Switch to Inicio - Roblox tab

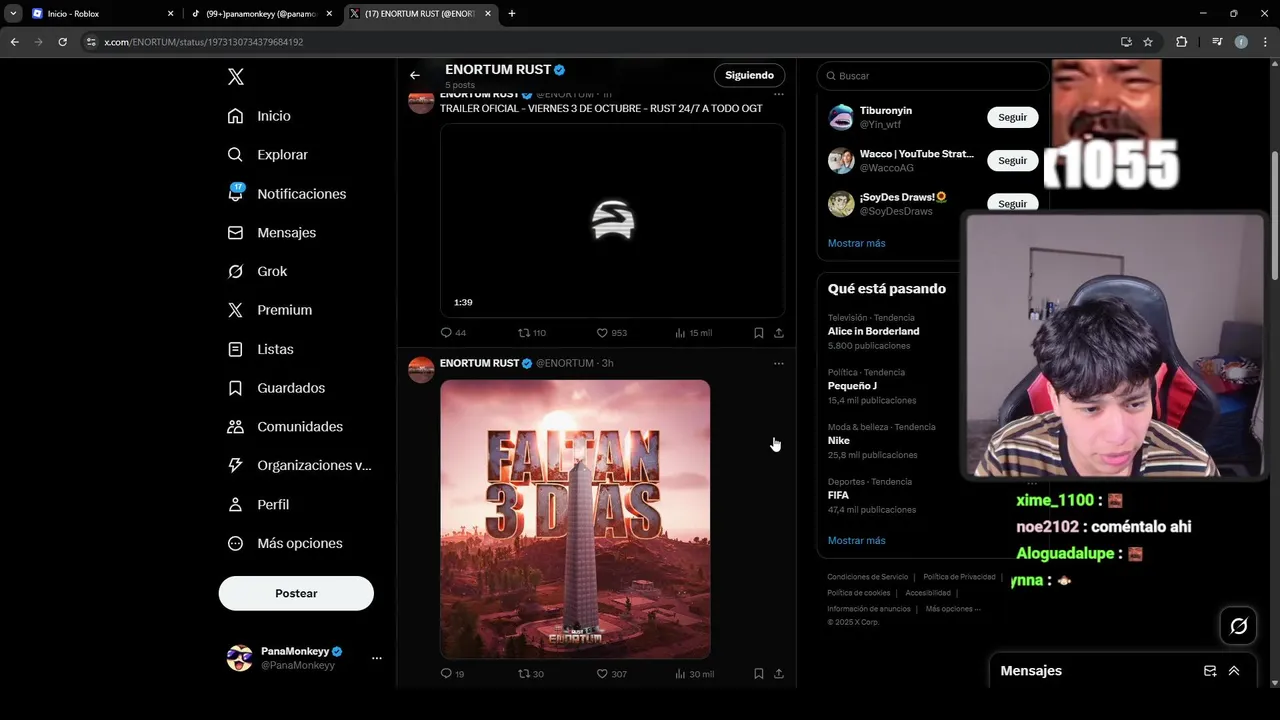pos(103,14)
